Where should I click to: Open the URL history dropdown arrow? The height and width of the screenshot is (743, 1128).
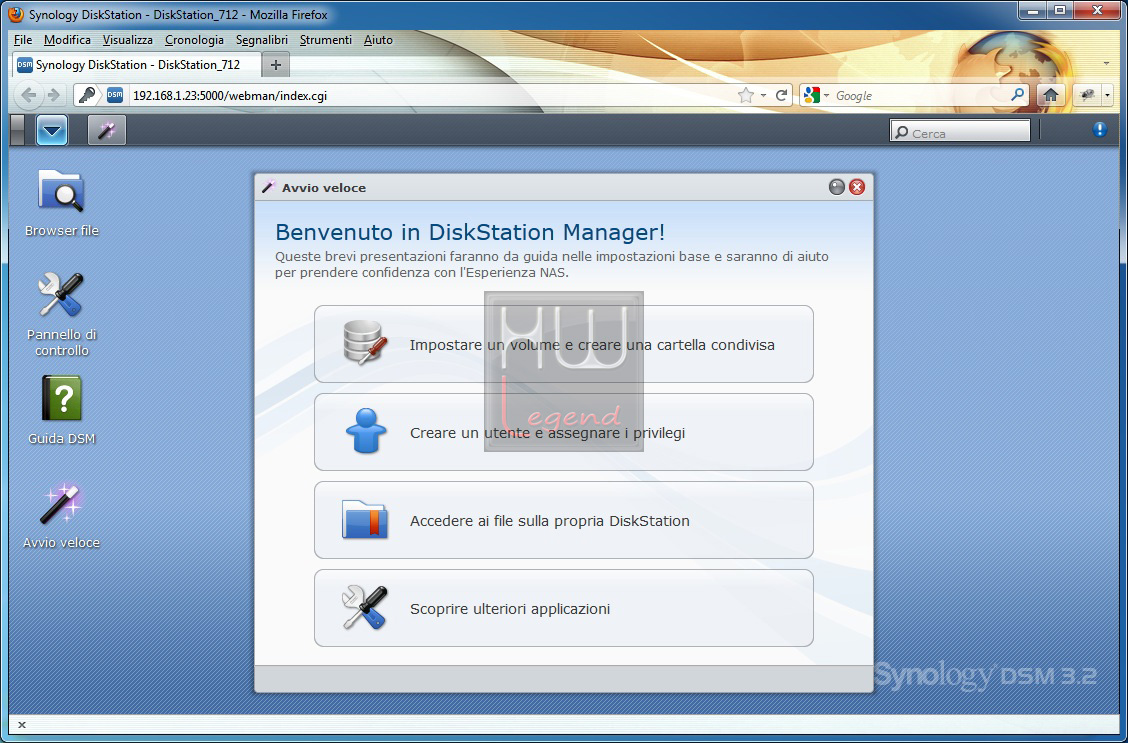(763, 96)
